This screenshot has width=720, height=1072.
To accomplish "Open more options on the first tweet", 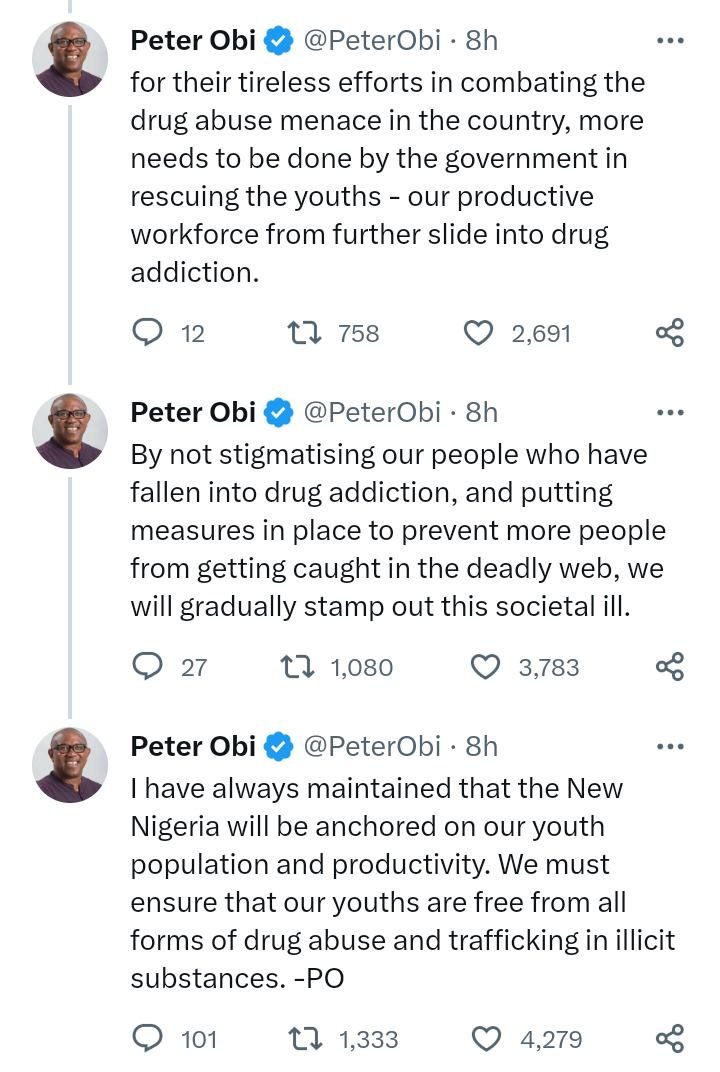I will pos(669,41).
